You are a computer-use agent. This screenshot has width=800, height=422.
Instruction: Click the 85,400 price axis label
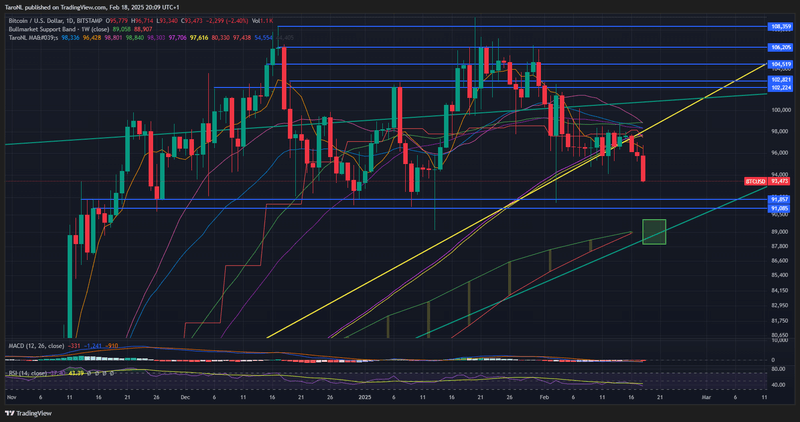(781, 275)
